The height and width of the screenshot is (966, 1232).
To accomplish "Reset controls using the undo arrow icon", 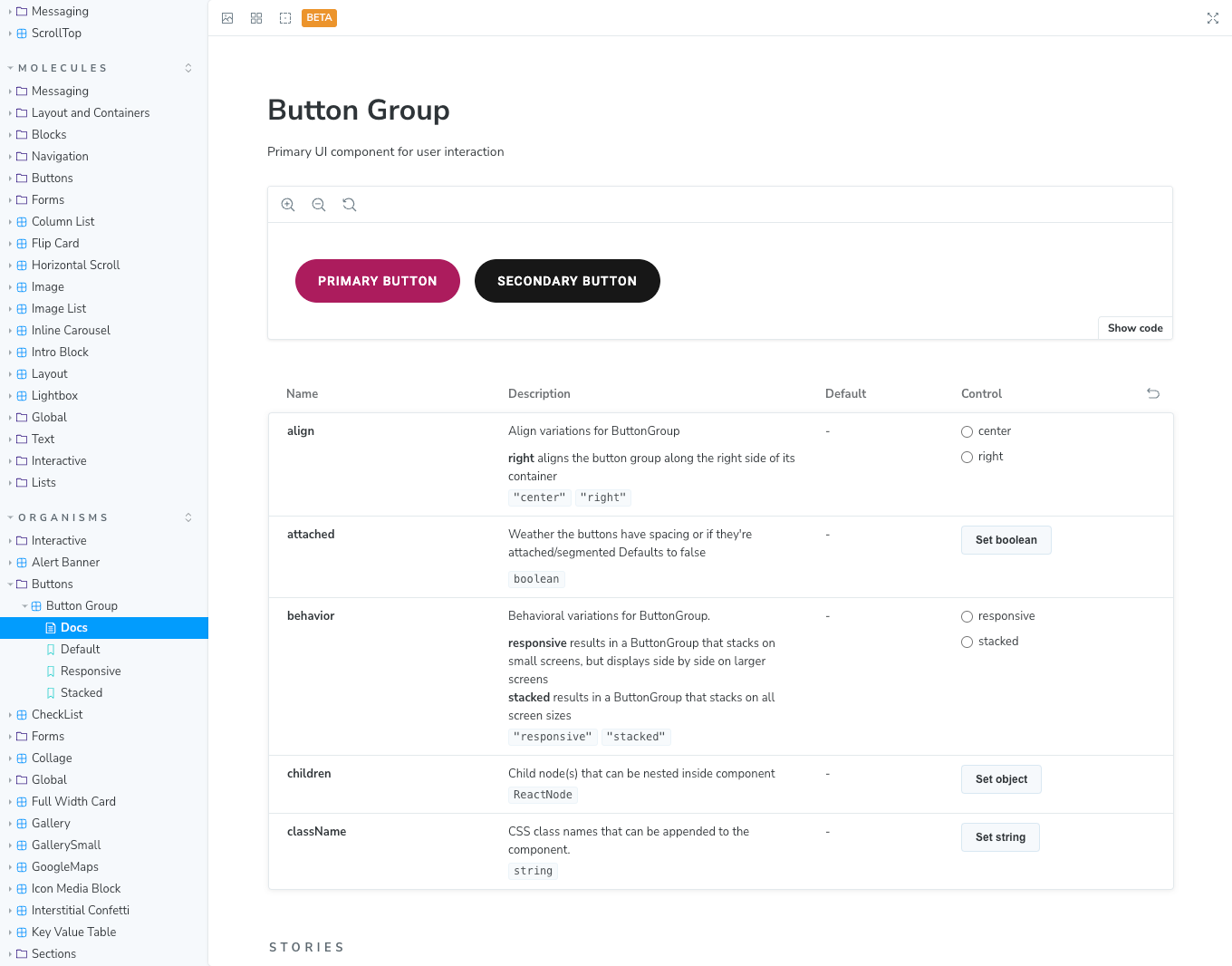I will pos(1152,393).
